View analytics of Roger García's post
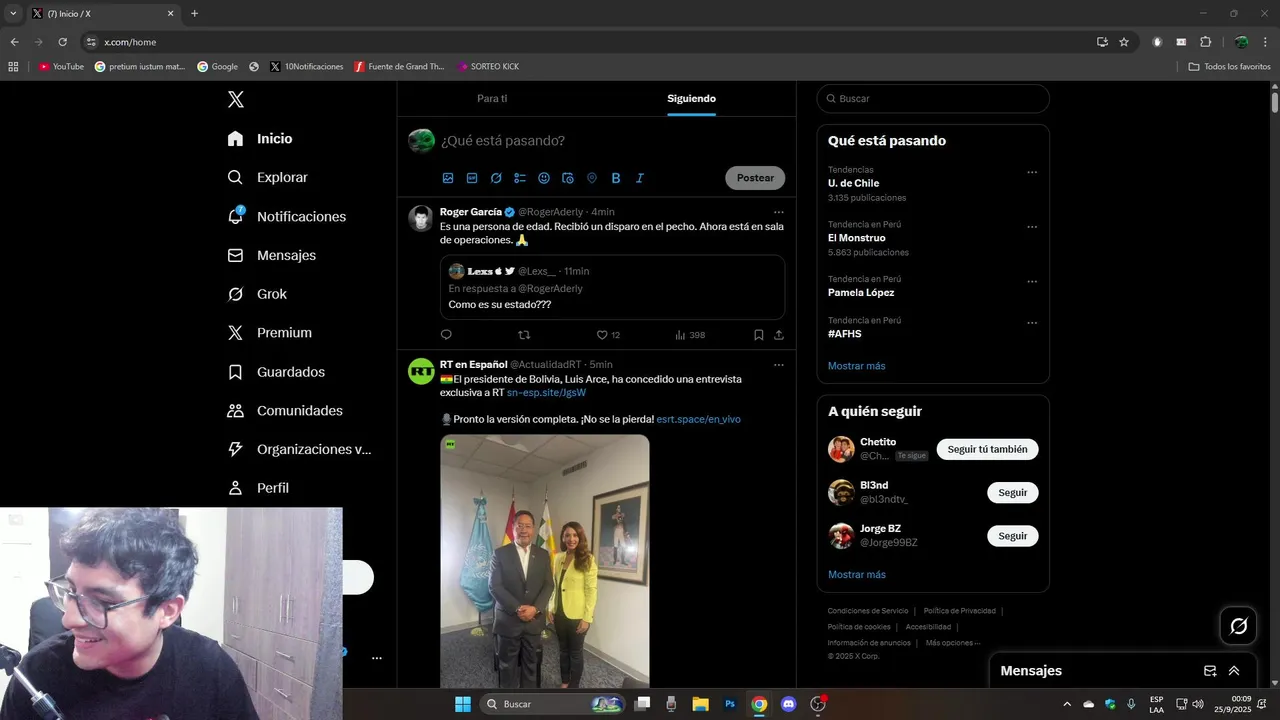This screenshot has height=720, width=1280. [x=690, y=335]
